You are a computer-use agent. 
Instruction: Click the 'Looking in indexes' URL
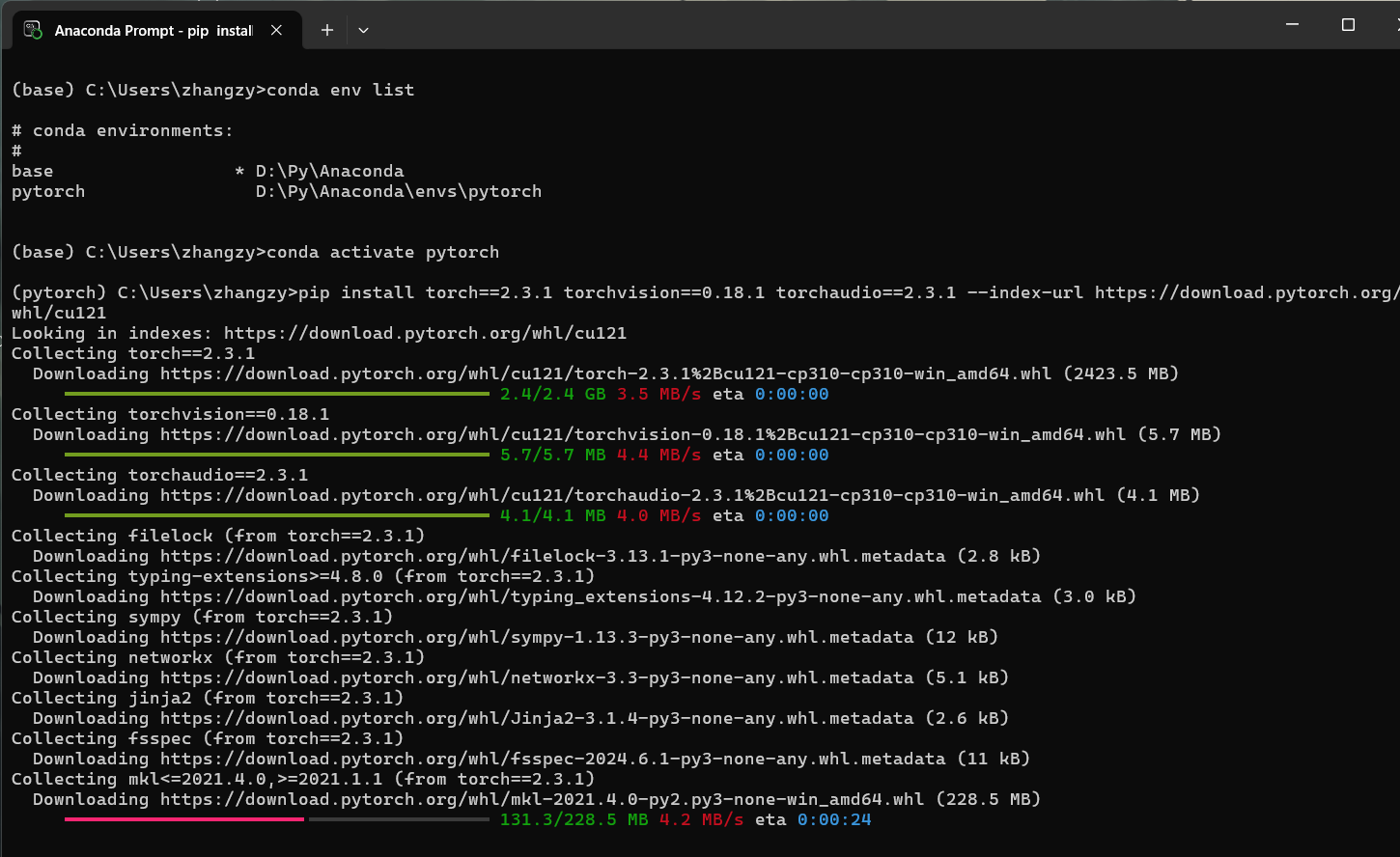coord(425,333)
